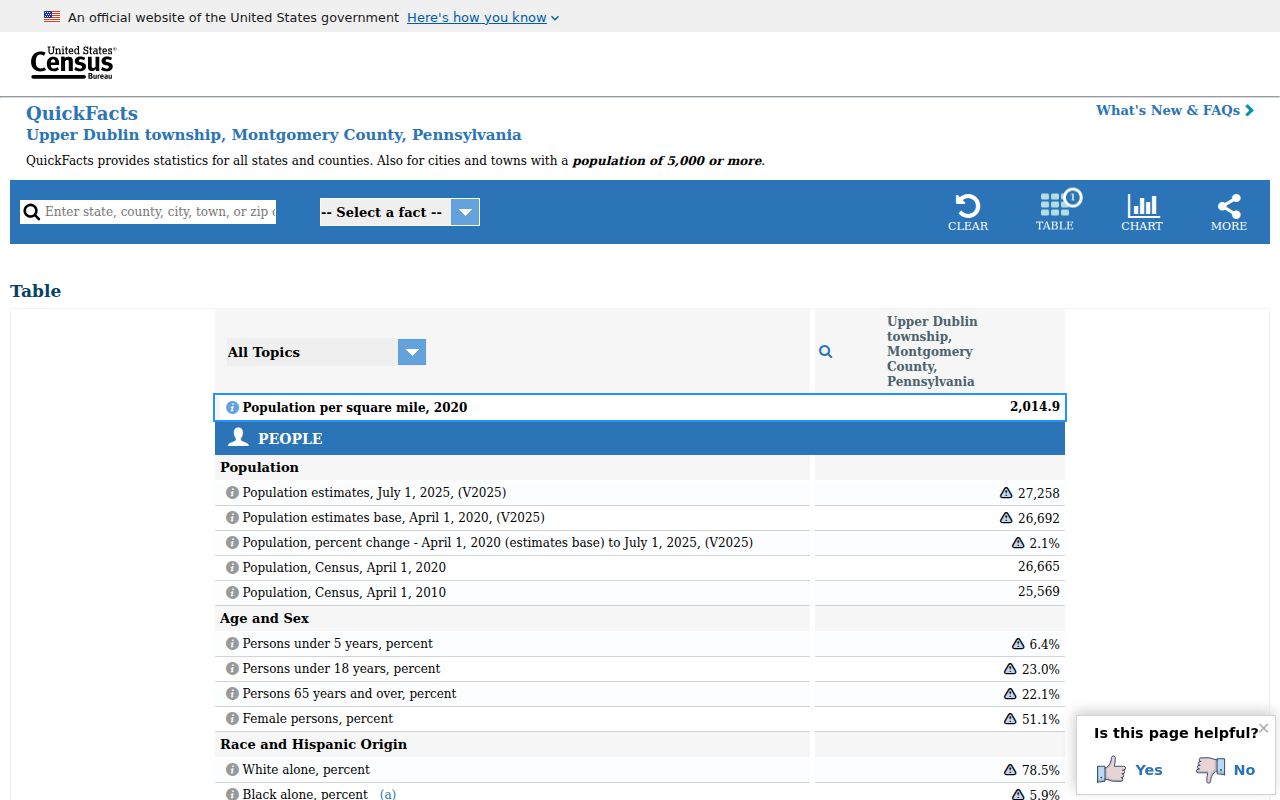Collapse the PEOPLE section header
Viewport: 1280px width, 800px height.
click(x=640, y=438)
